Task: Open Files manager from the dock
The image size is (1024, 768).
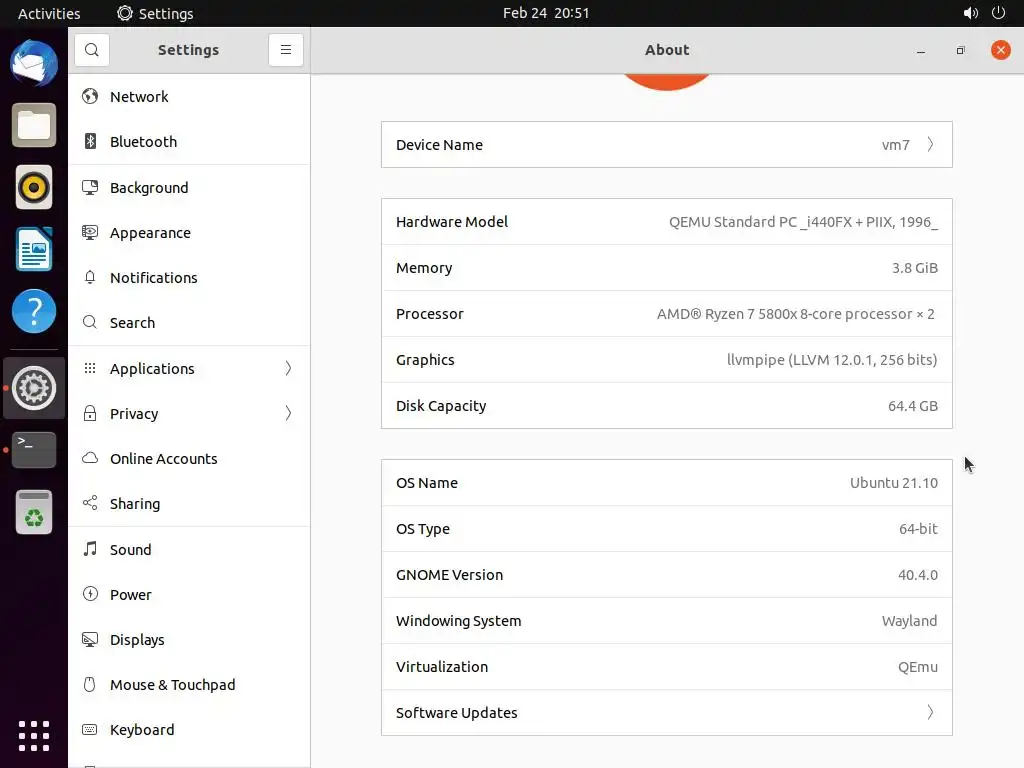Action: pos(34,125)
